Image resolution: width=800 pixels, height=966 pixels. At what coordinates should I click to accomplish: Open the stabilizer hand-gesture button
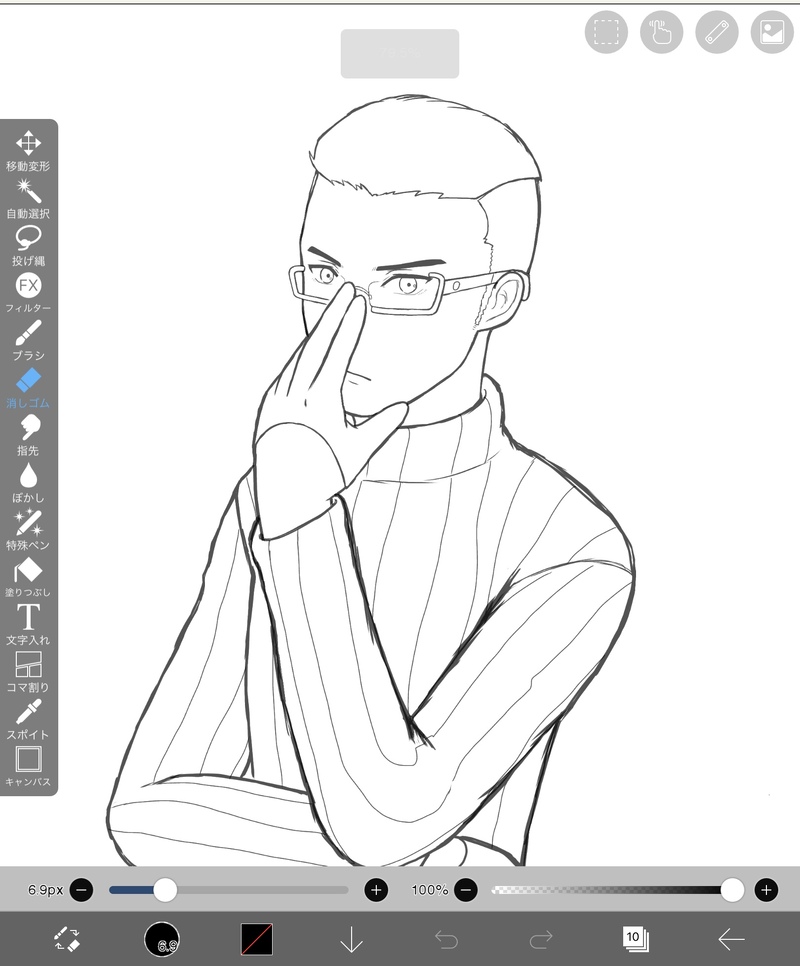tap(661, 31)
